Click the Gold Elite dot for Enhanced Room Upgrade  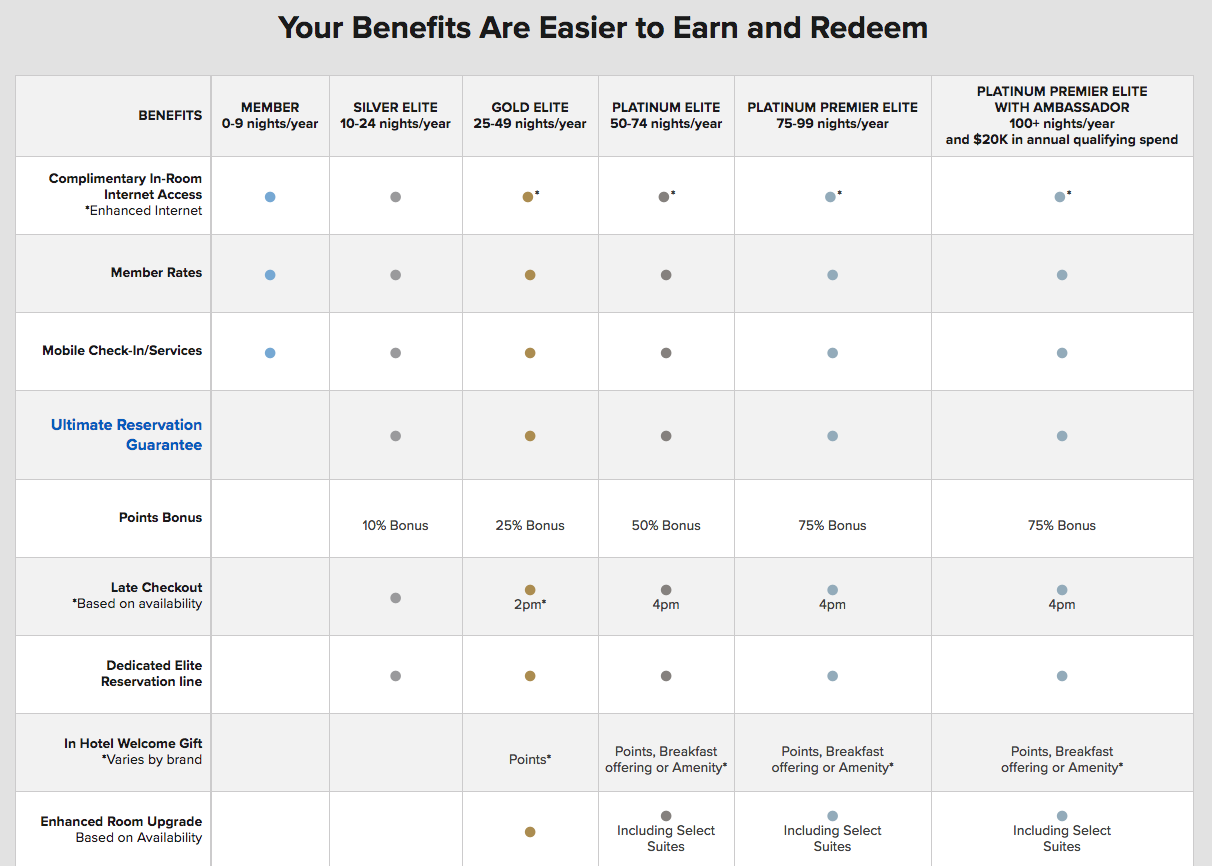[530, 832]
